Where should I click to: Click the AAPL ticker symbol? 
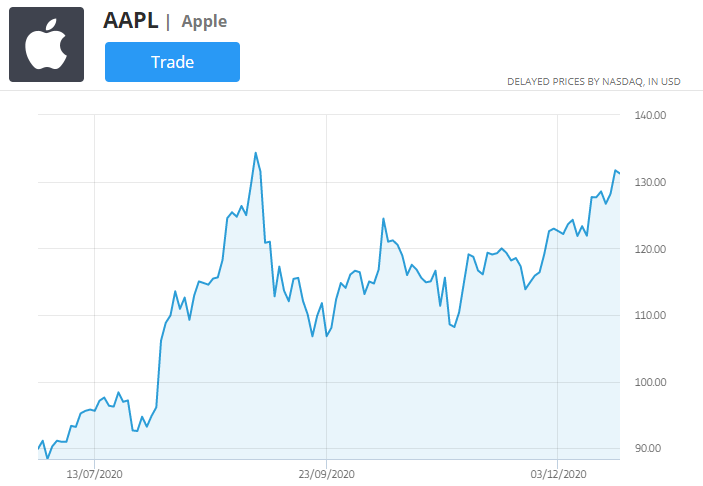(x=130, y=20)
